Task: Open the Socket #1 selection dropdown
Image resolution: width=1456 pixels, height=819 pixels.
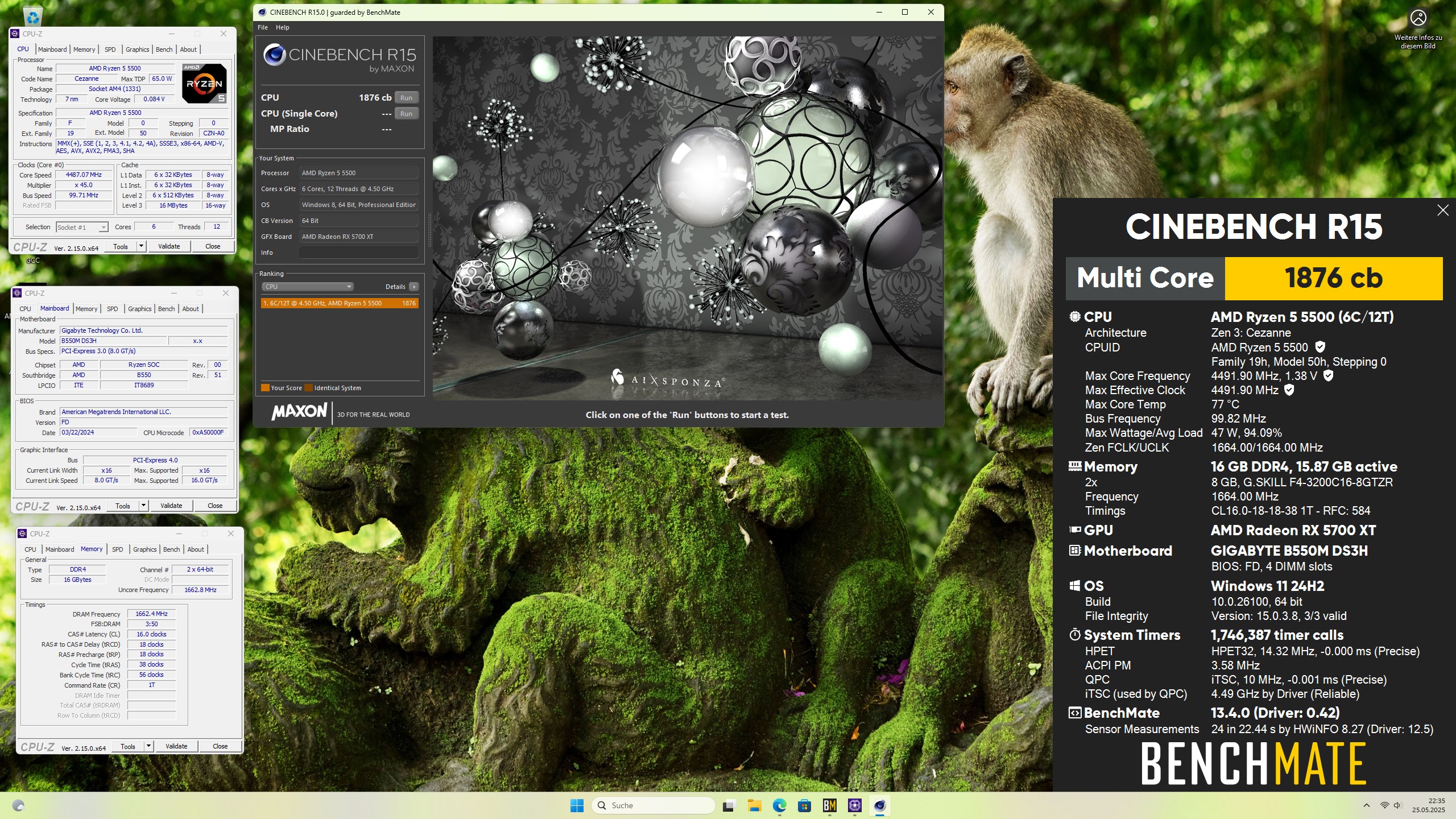Action: 82,227
